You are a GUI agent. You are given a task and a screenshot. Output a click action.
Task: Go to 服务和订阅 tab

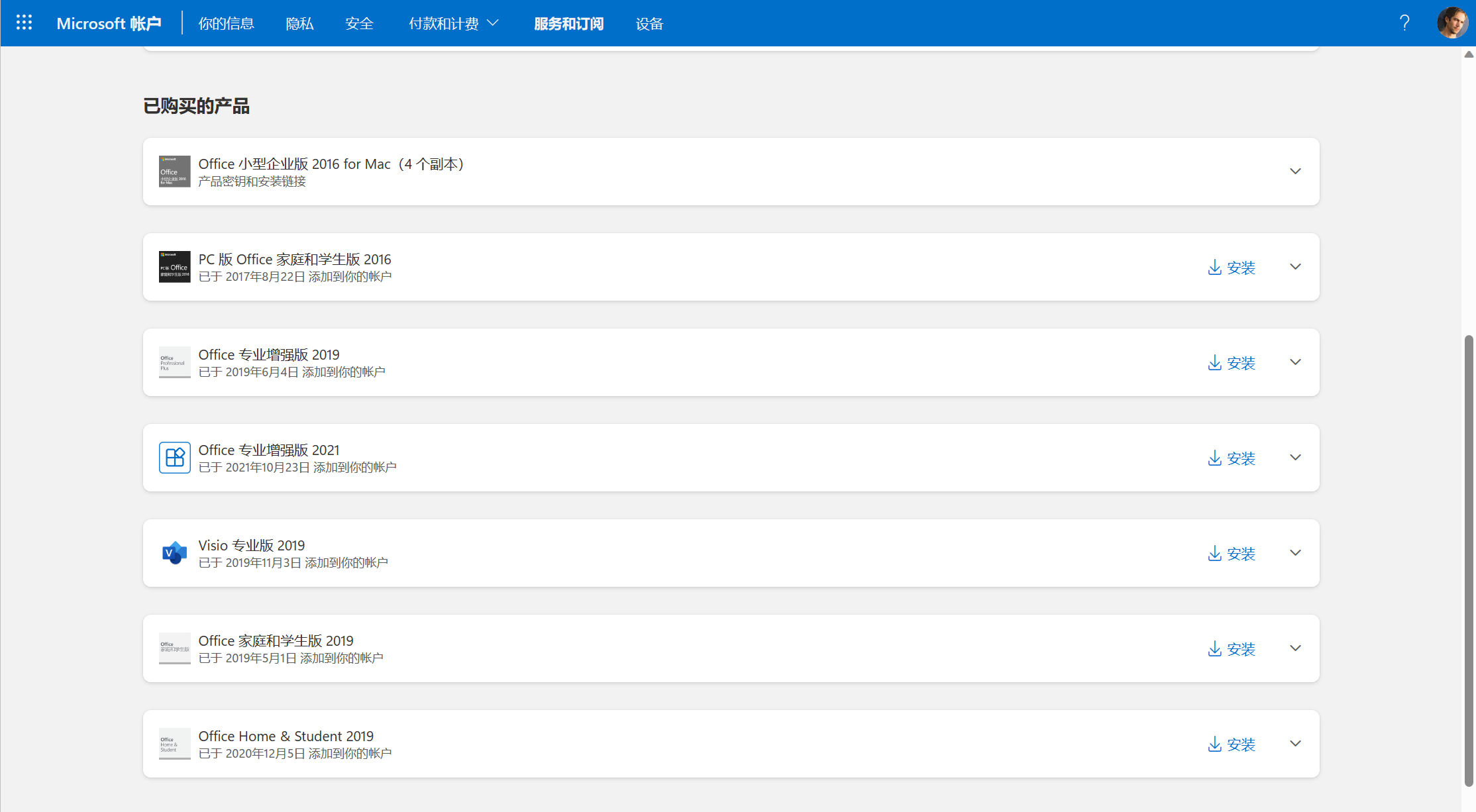[569, 24]
